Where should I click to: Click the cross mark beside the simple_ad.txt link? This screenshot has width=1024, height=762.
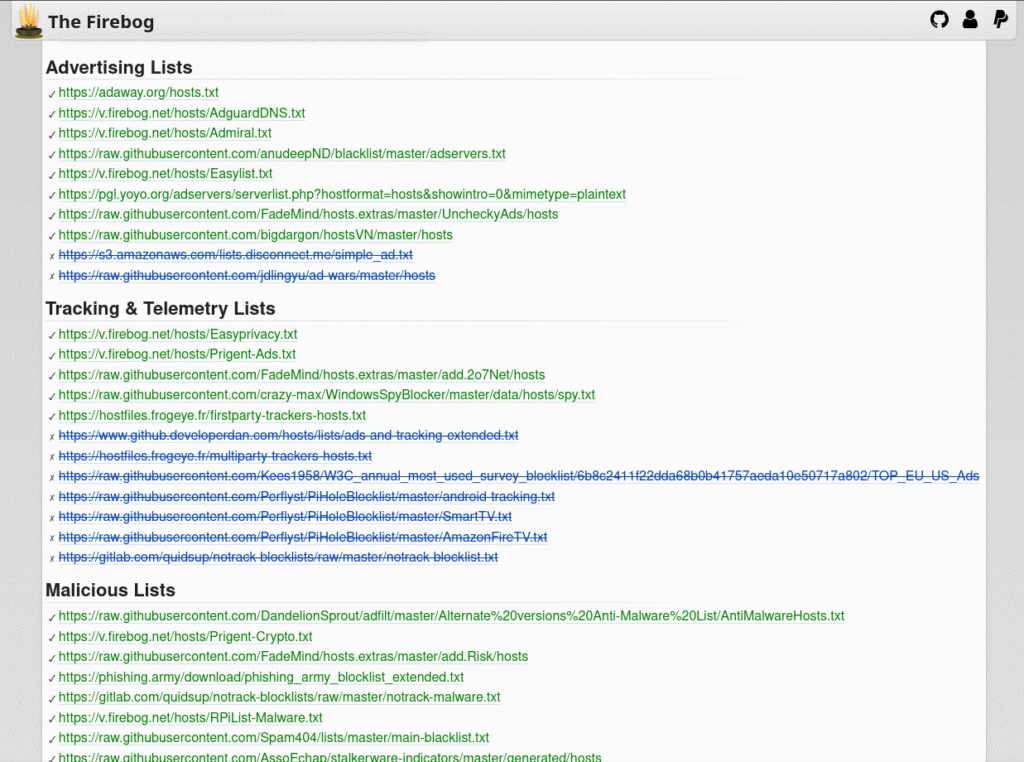52,256
